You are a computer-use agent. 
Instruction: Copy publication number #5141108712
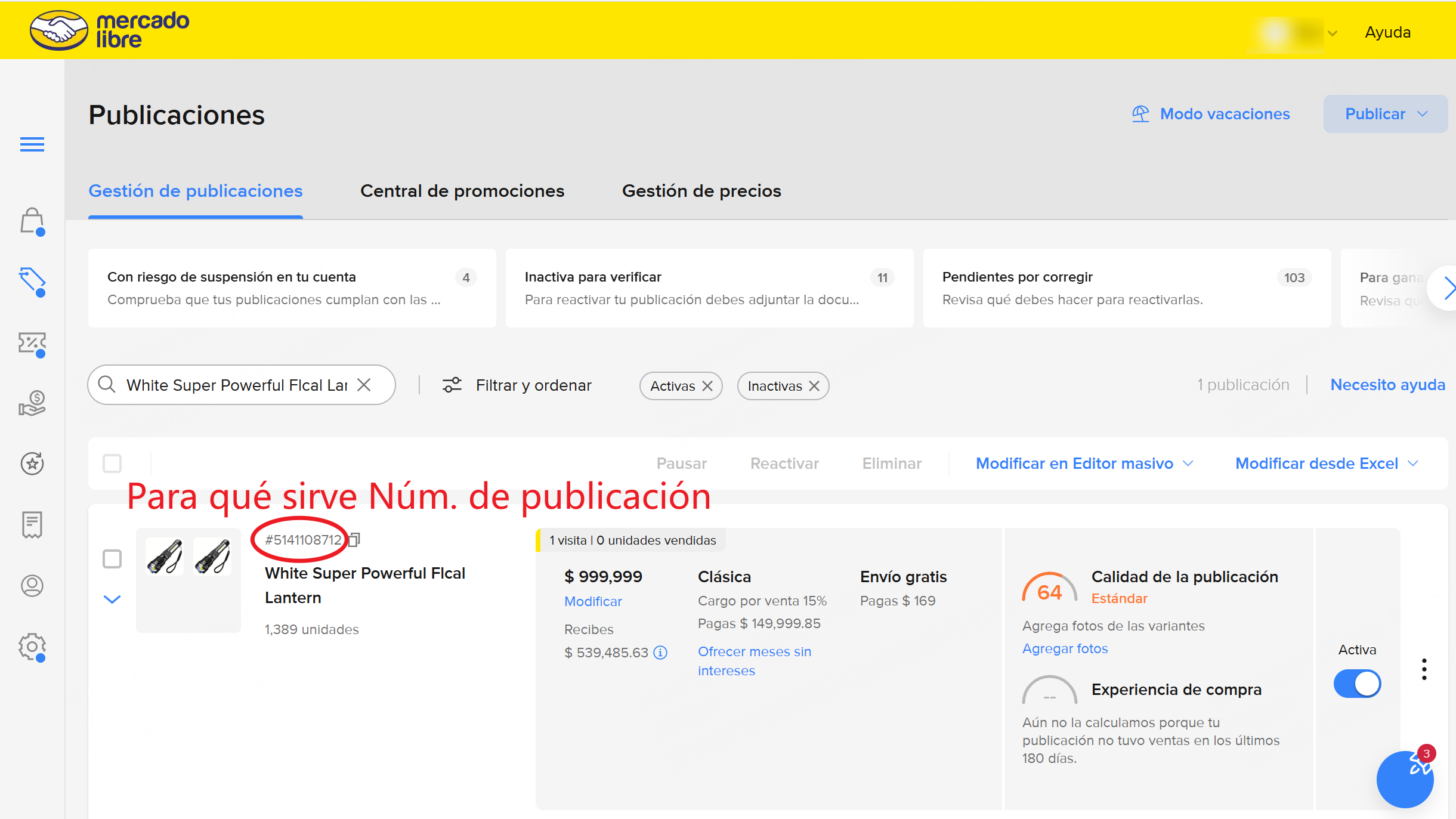(354, 540)
